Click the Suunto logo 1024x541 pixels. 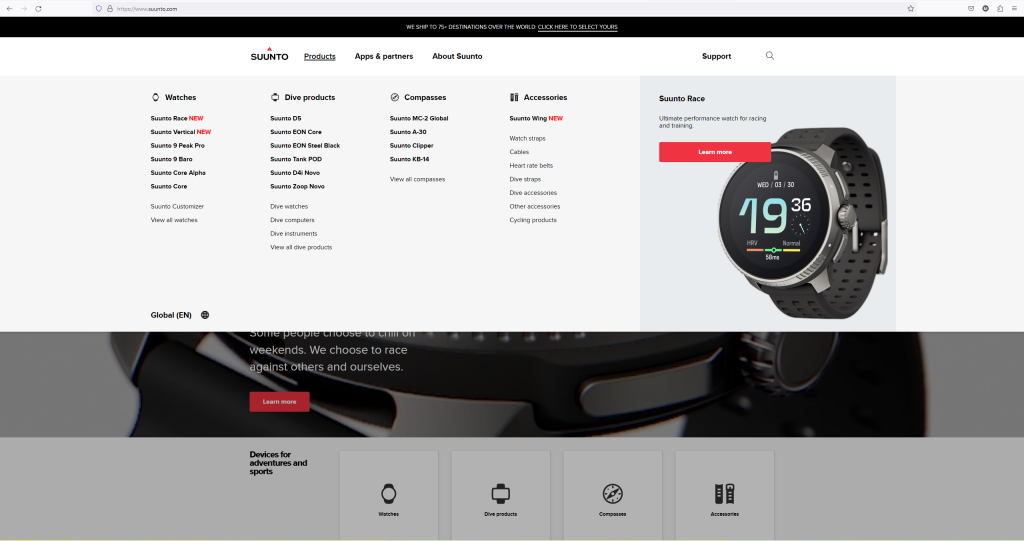click(x=269, y=55)
